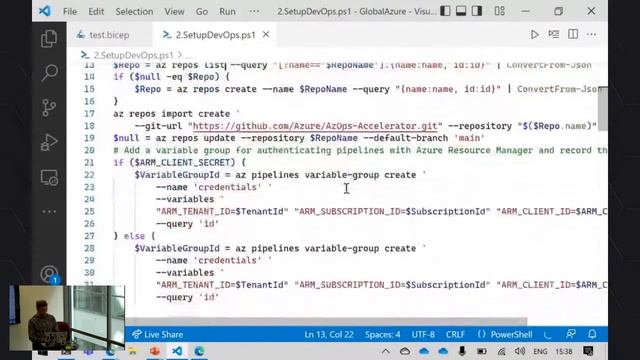Switch to Visual Studio Code in the taskbar
The height and width of the screenshot is (360, 640).
click(x=177, y=351)
